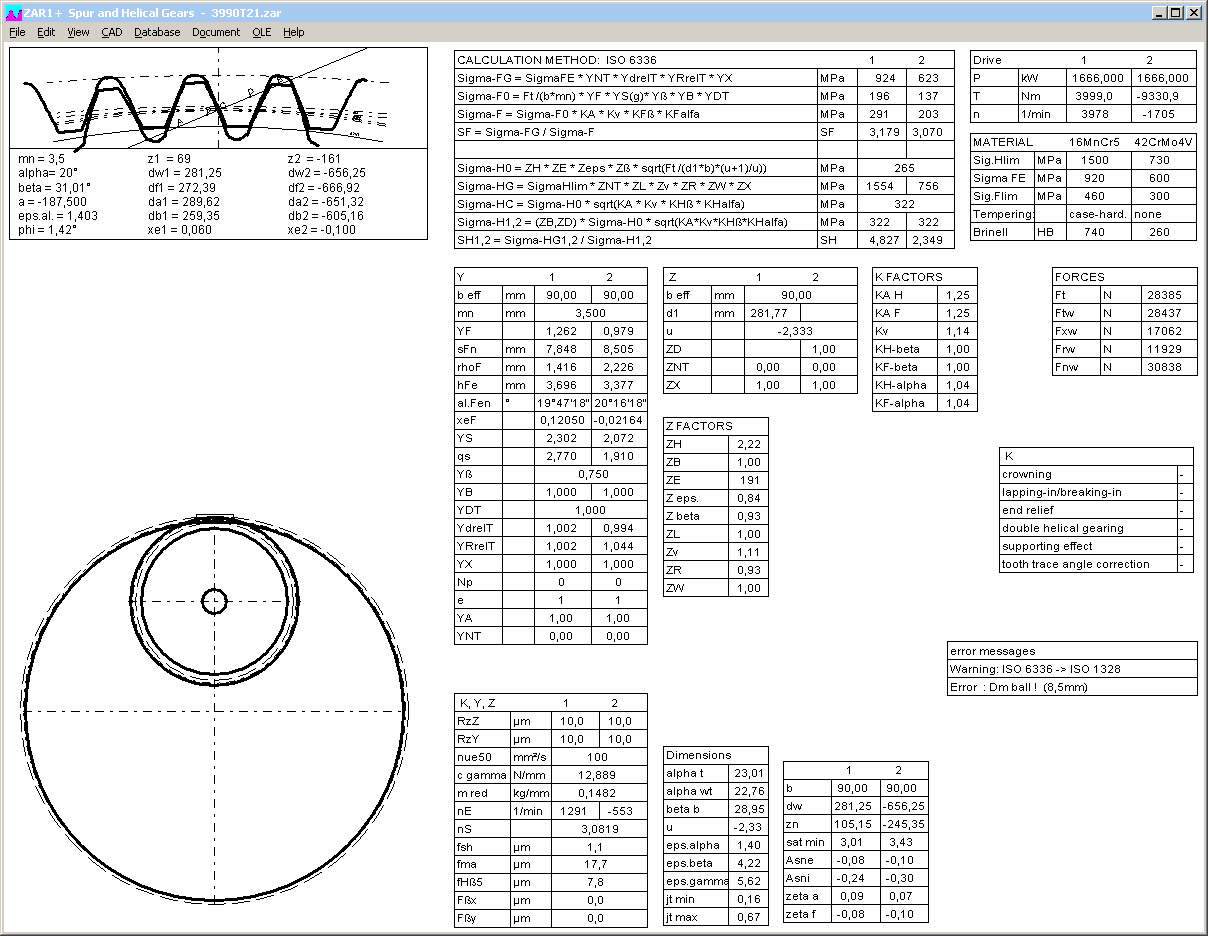Open the Database menu
This screenshot has width=1208, height=936.
click(157, 32)
